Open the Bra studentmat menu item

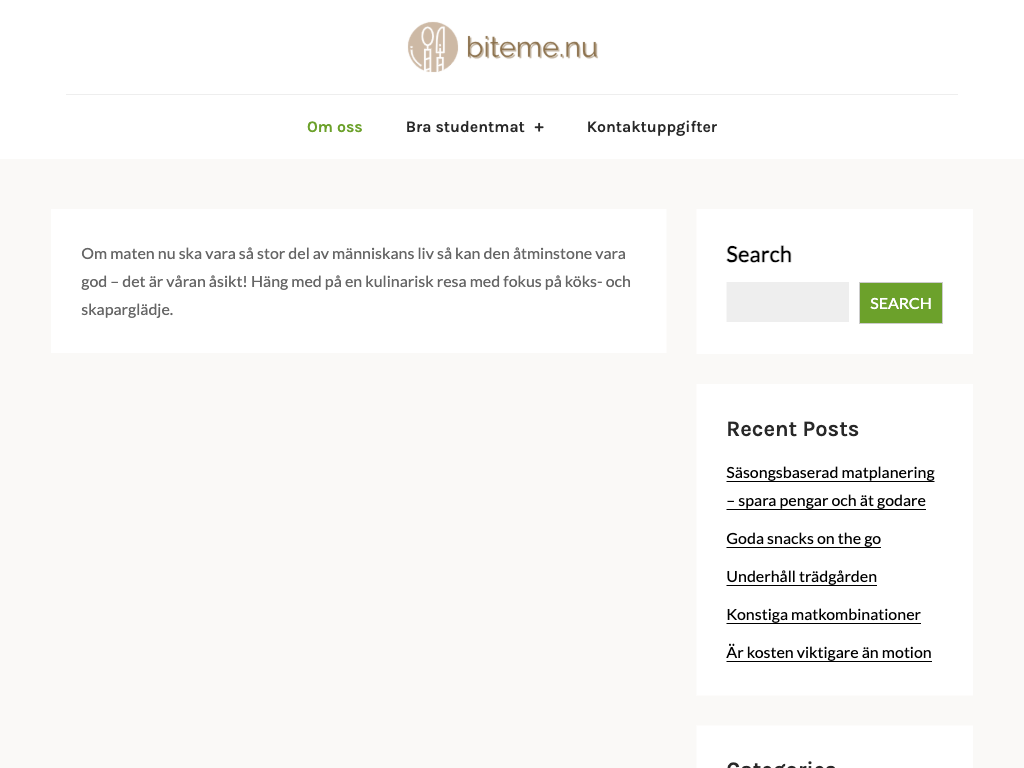[465, 127]
